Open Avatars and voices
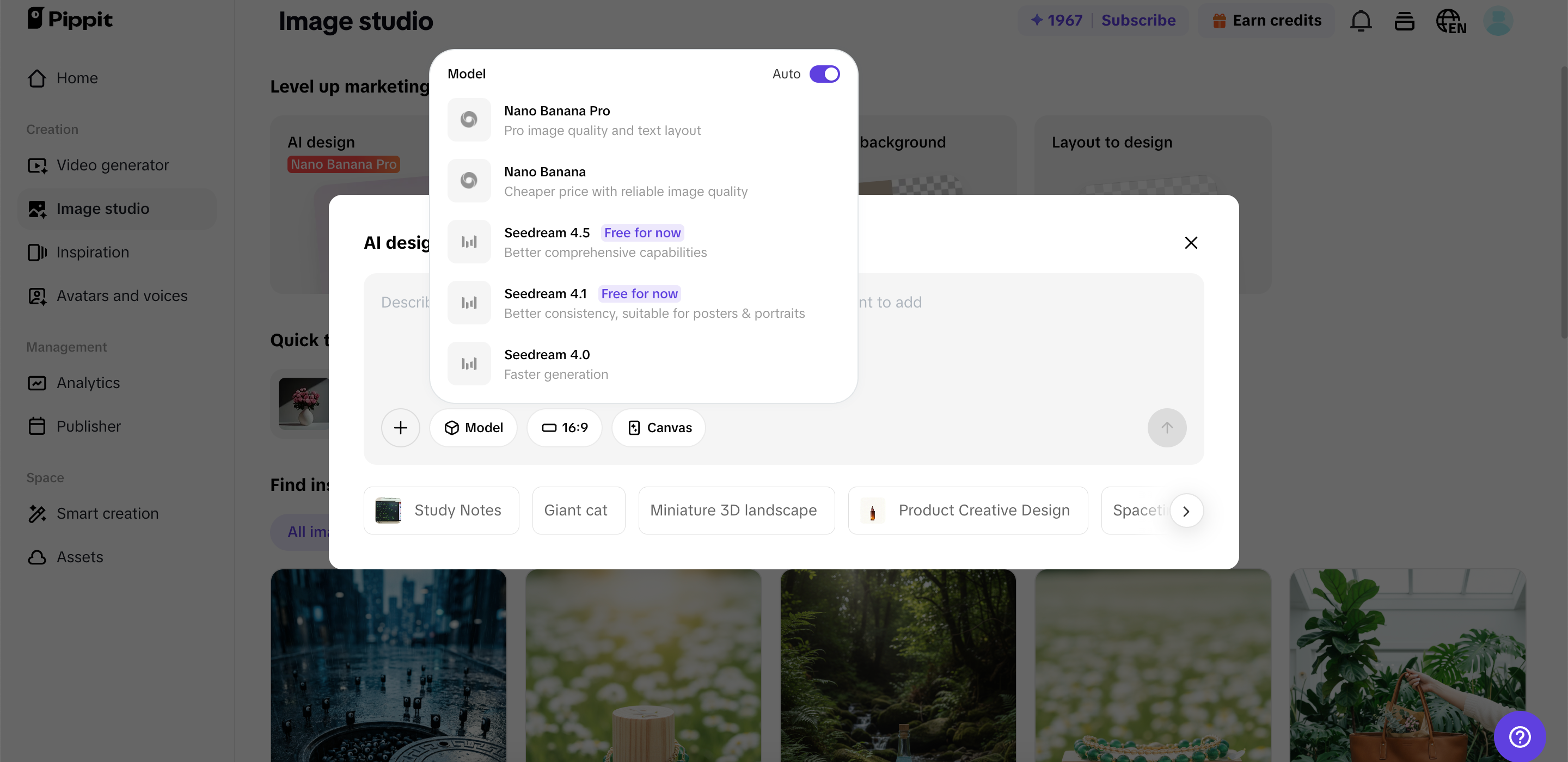 point(122,296)
